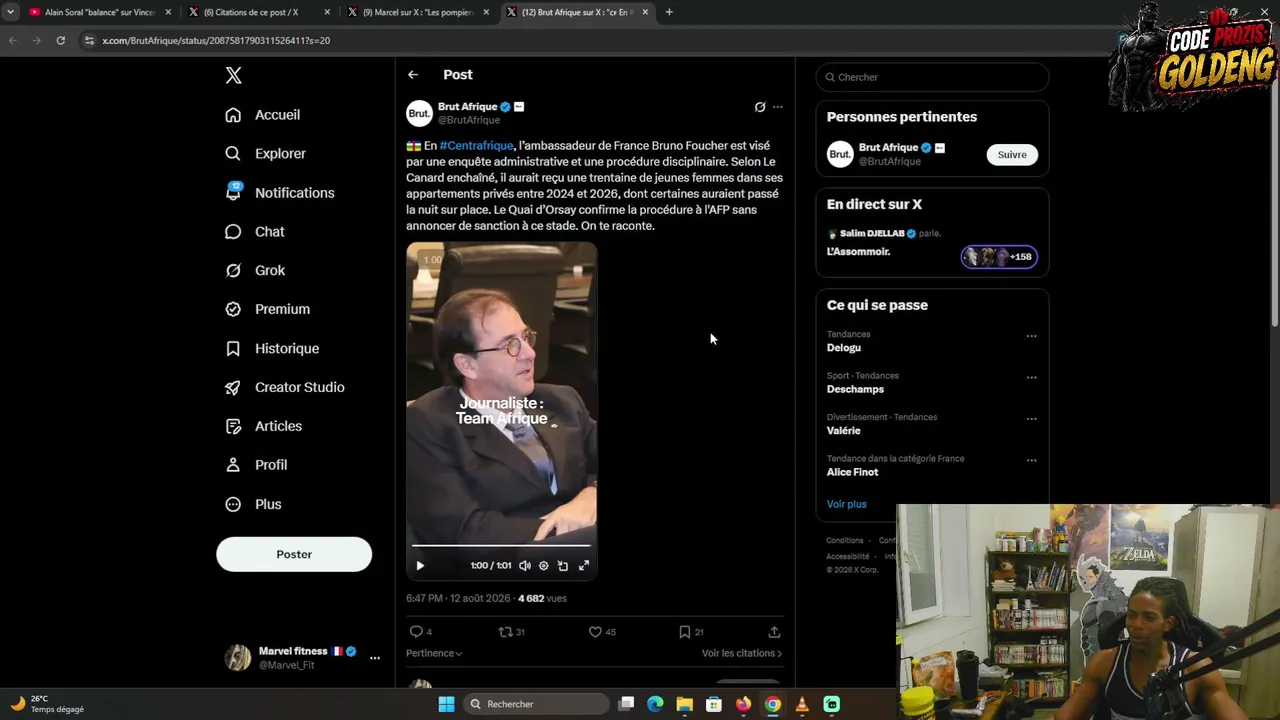Like the Brut Afrique post
Viewport: 1280px width, 720px height.
click(x=595, y=632)
